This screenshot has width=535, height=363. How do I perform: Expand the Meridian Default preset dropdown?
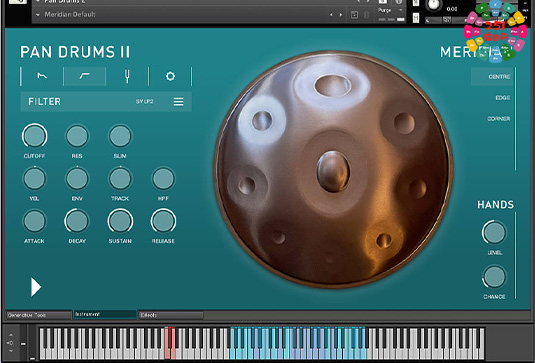click(38, 15)
